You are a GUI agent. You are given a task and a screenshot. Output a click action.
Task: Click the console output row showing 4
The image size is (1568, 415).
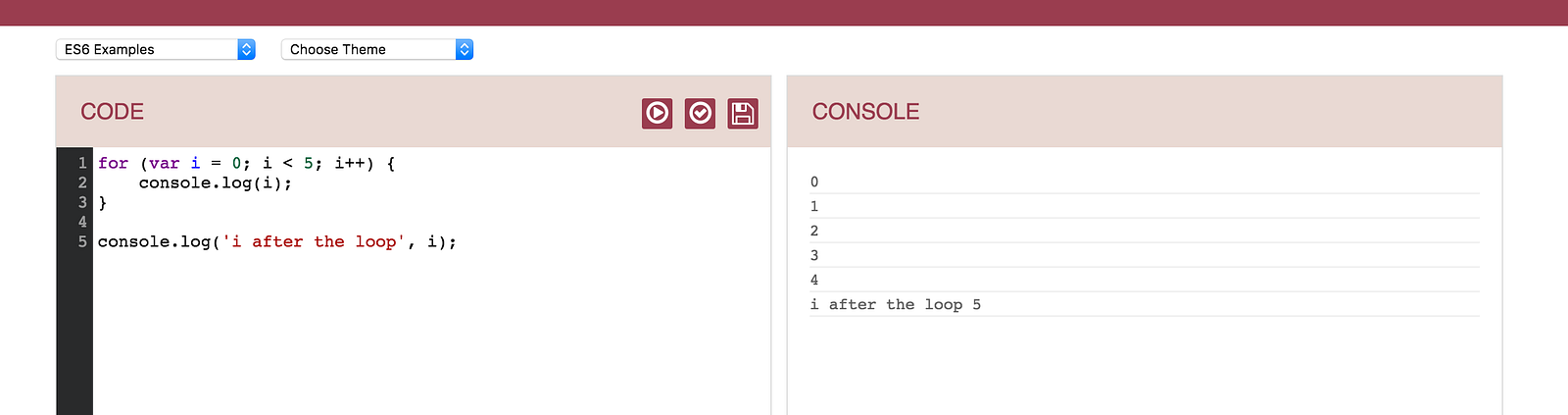pos(1145,280)
